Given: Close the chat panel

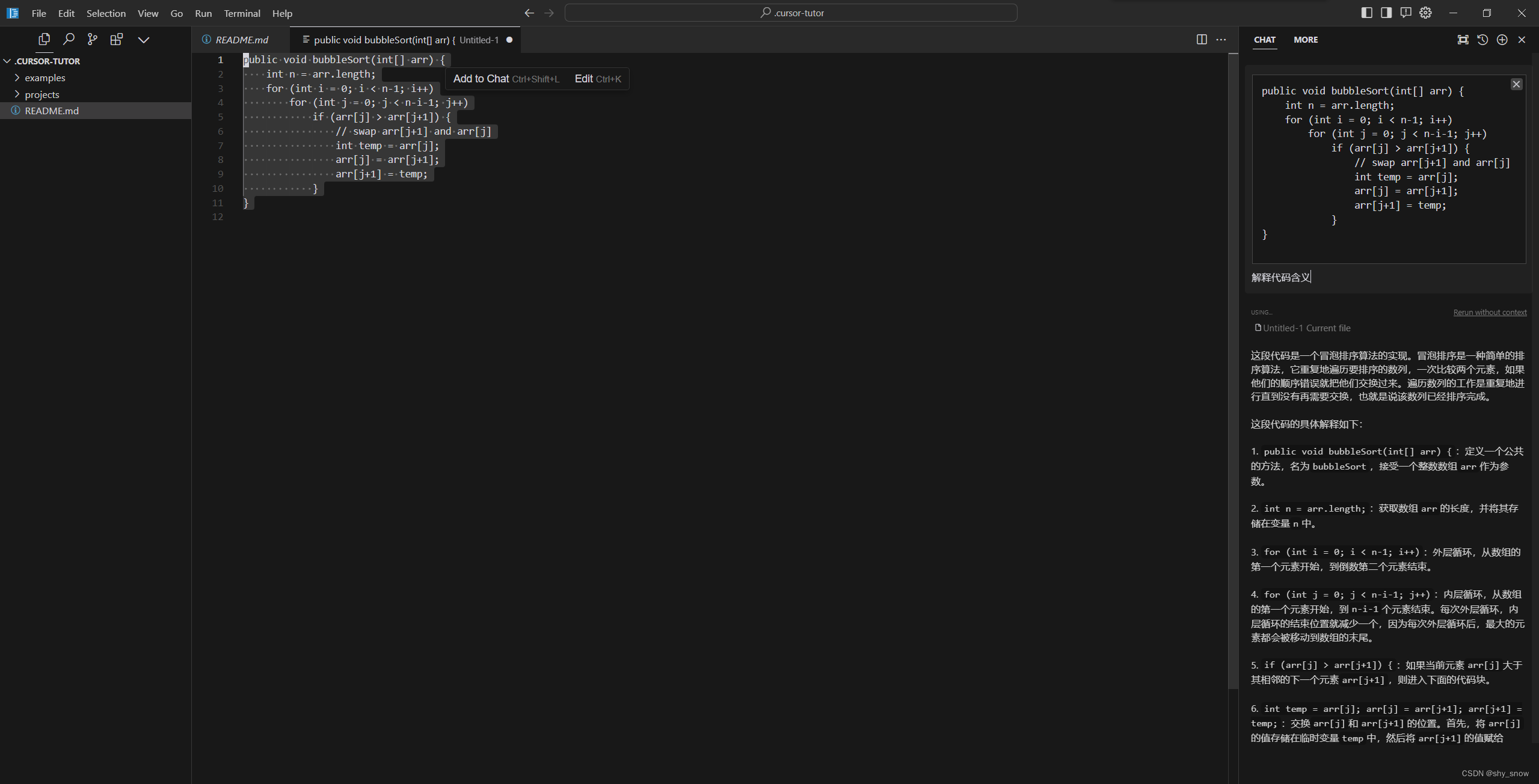Looking at the screenshot, I should pos(1522,40).
